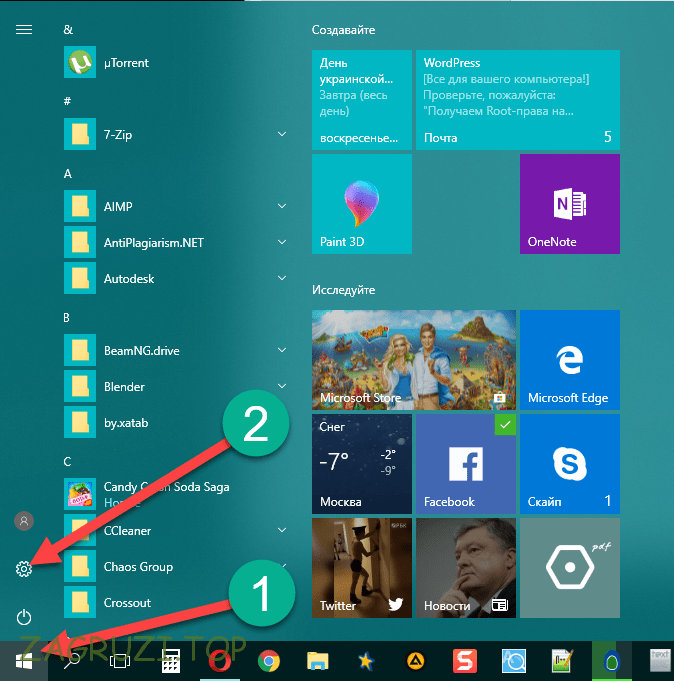The image size is (674, 681).
Task: Expand the 7-Zip folder chevron
Action: point(282,134)
